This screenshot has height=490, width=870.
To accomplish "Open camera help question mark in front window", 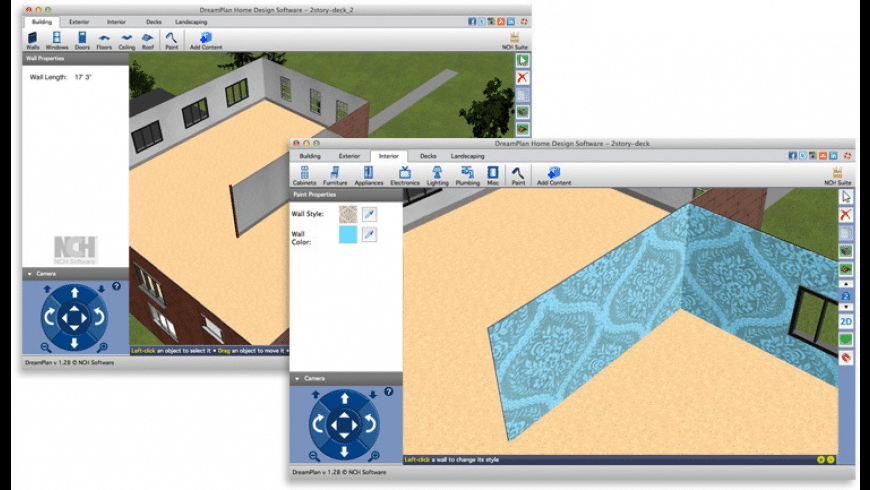I will point(388,392).
